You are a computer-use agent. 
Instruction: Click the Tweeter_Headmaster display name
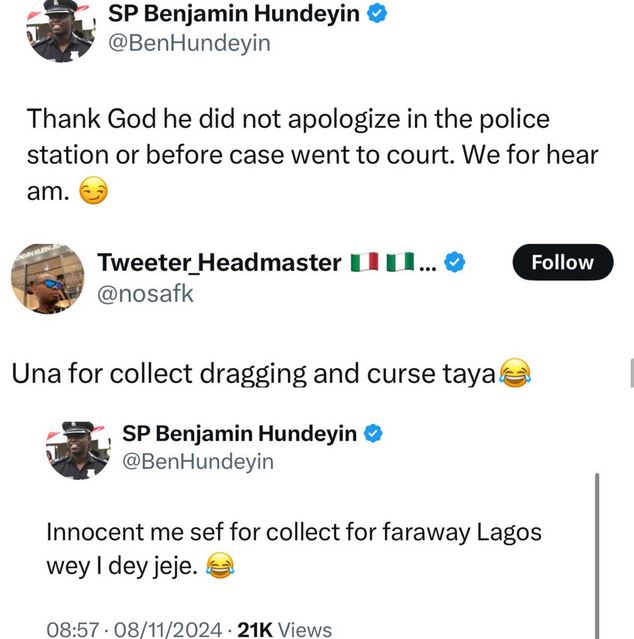(x=220, y=263)
